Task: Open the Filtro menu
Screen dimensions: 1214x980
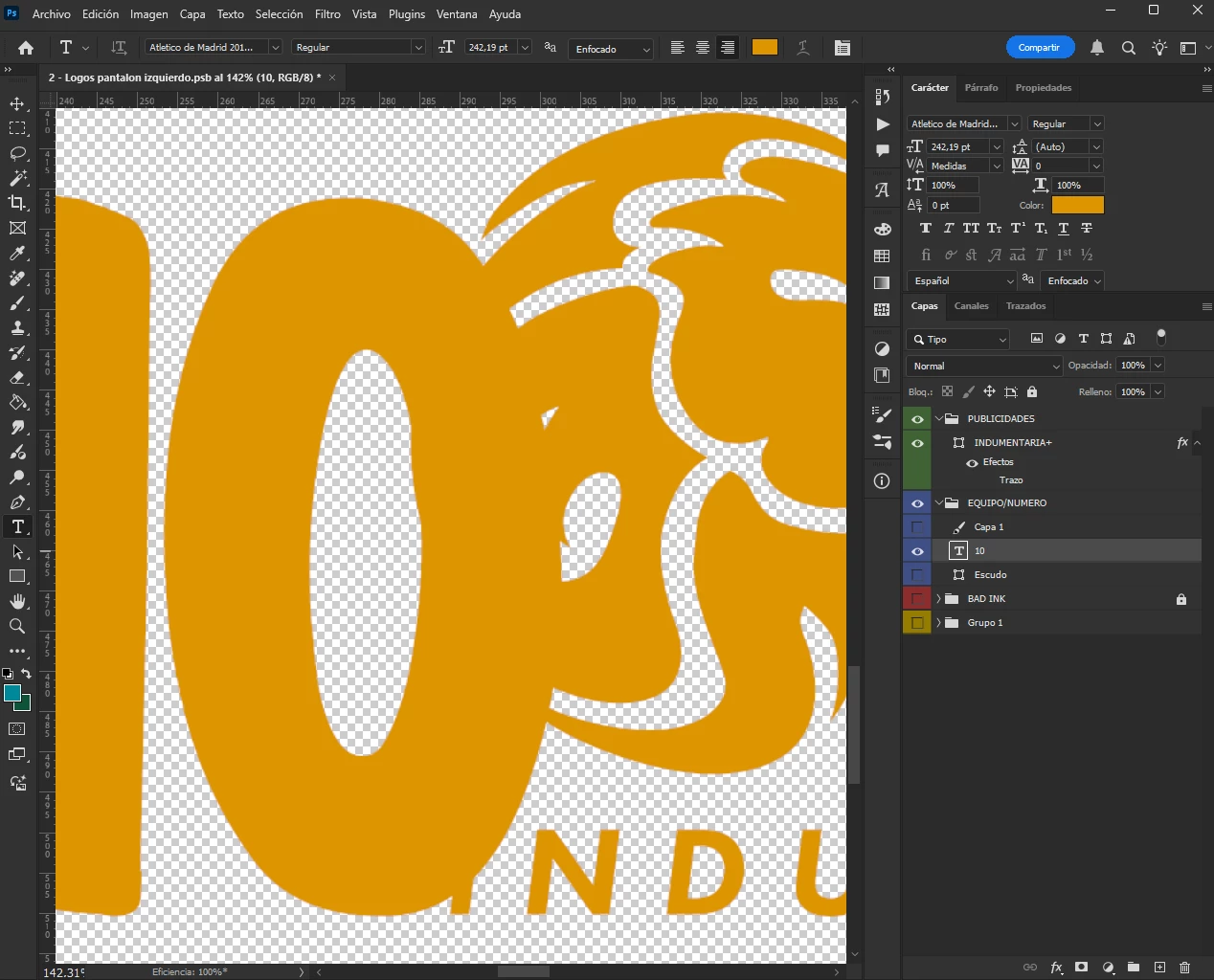Action: pos(327,14)
